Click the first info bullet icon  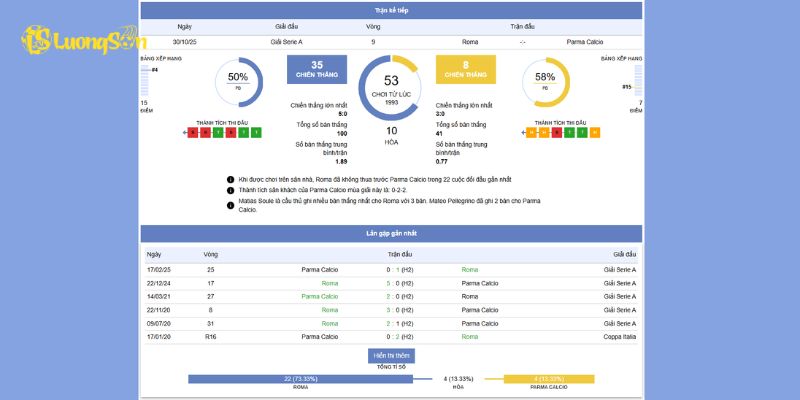(x=230, y=179)
